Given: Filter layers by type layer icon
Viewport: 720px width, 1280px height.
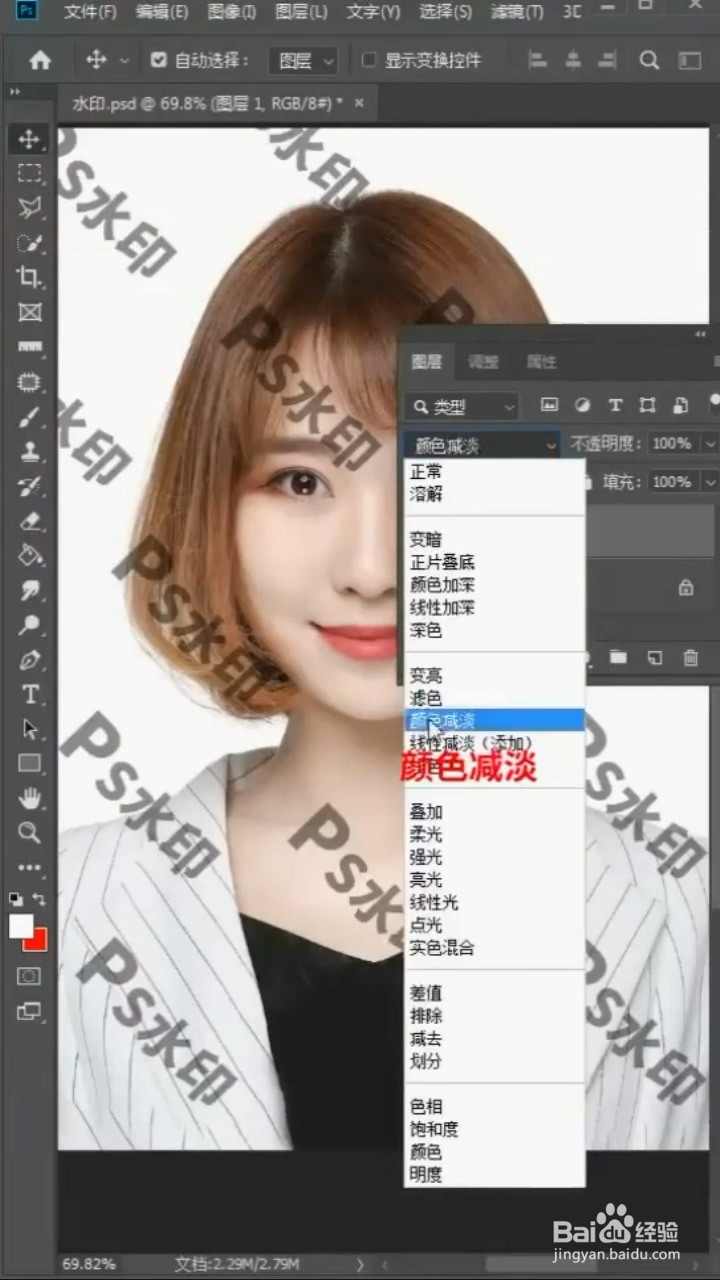Looking at the screenshot, I should coord(615,405).
